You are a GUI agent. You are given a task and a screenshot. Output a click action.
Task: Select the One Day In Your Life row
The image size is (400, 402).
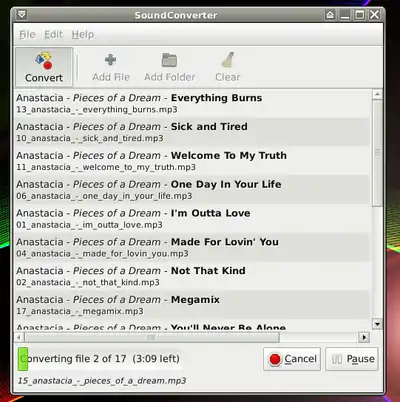coord(193,190)
